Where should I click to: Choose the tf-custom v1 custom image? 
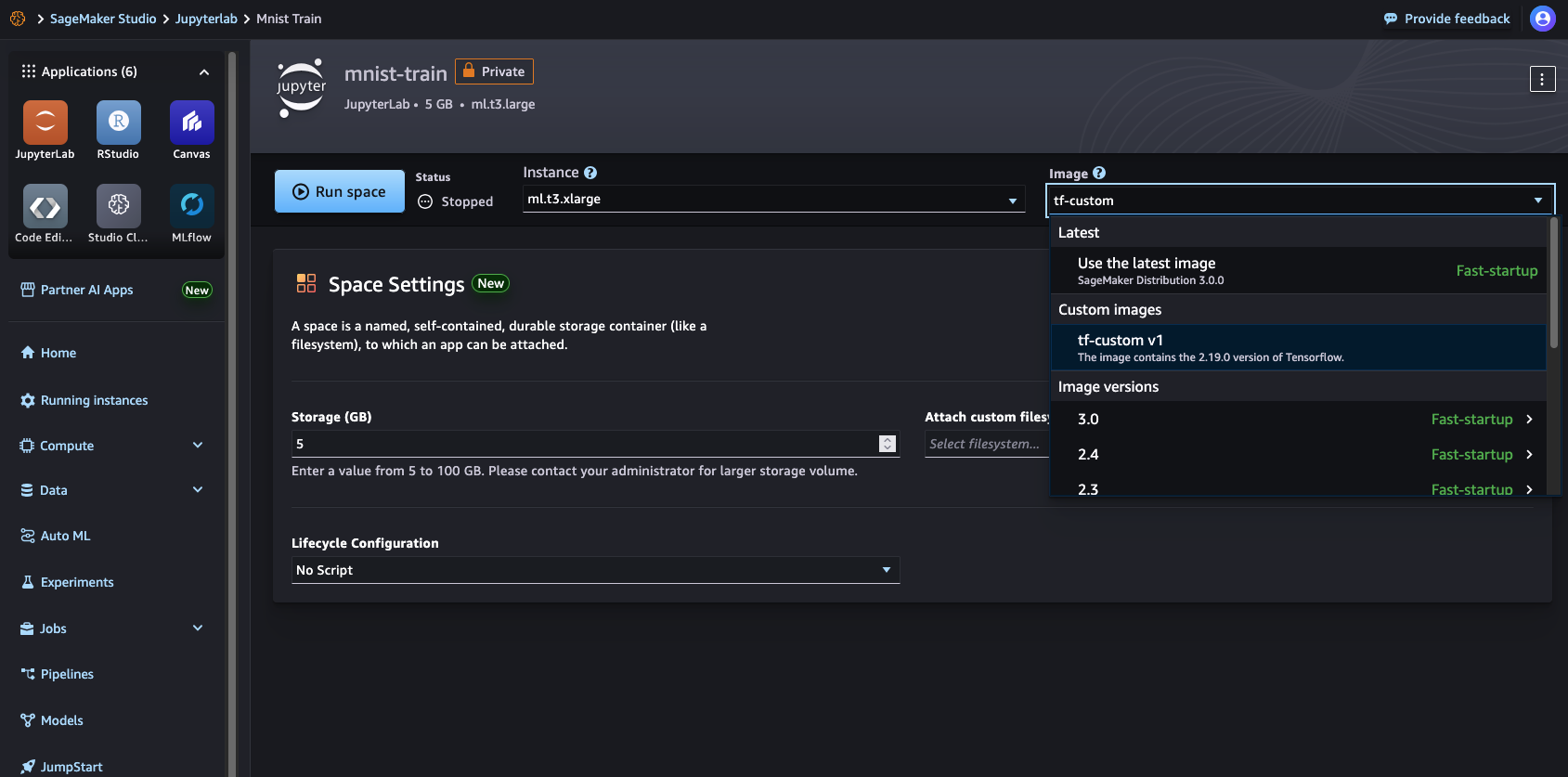(x=1299, y=348)
